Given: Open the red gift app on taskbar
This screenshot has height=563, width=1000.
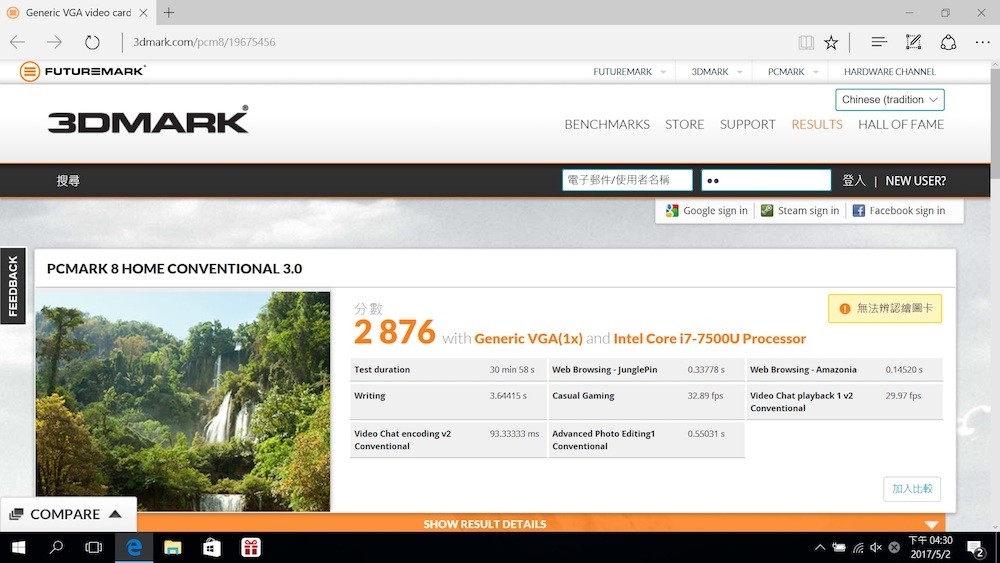Looking at the screenshot, I should 251,548.
